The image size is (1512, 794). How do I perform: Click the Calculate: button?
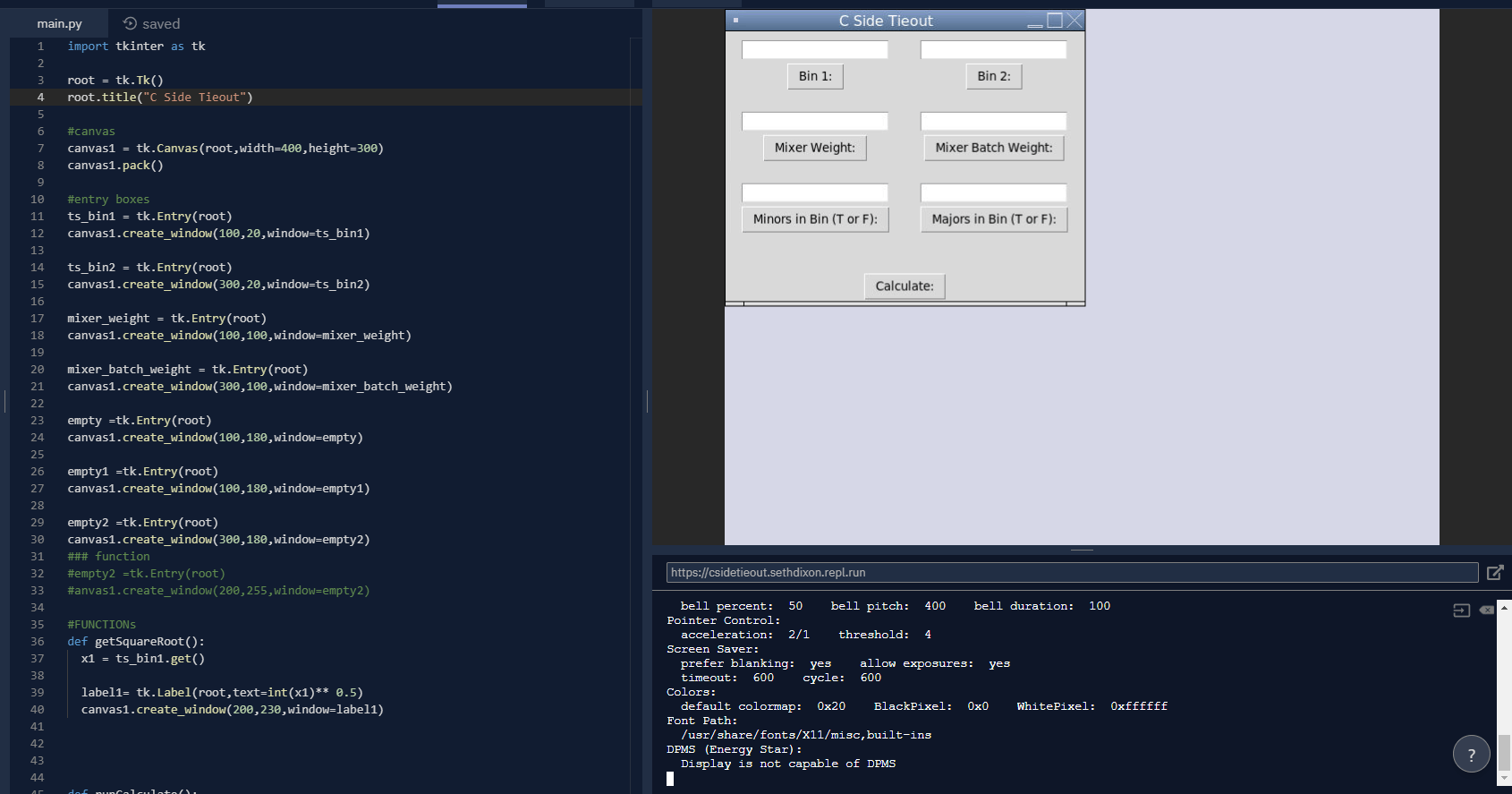tap(905, 286)
